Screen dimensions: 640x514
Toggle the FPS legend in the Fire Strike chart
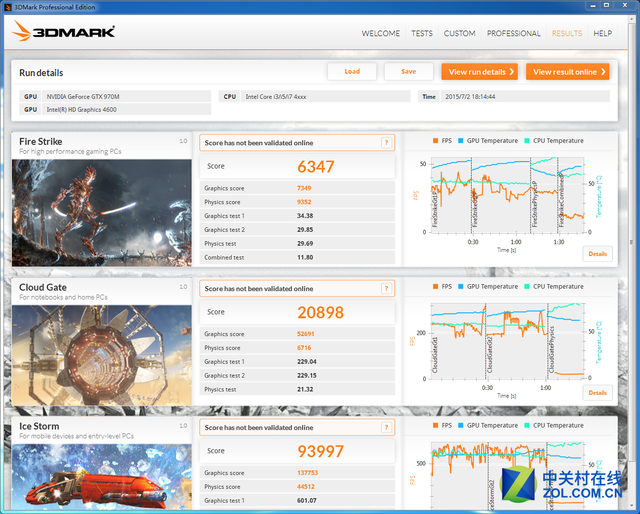tap(441, 141)
